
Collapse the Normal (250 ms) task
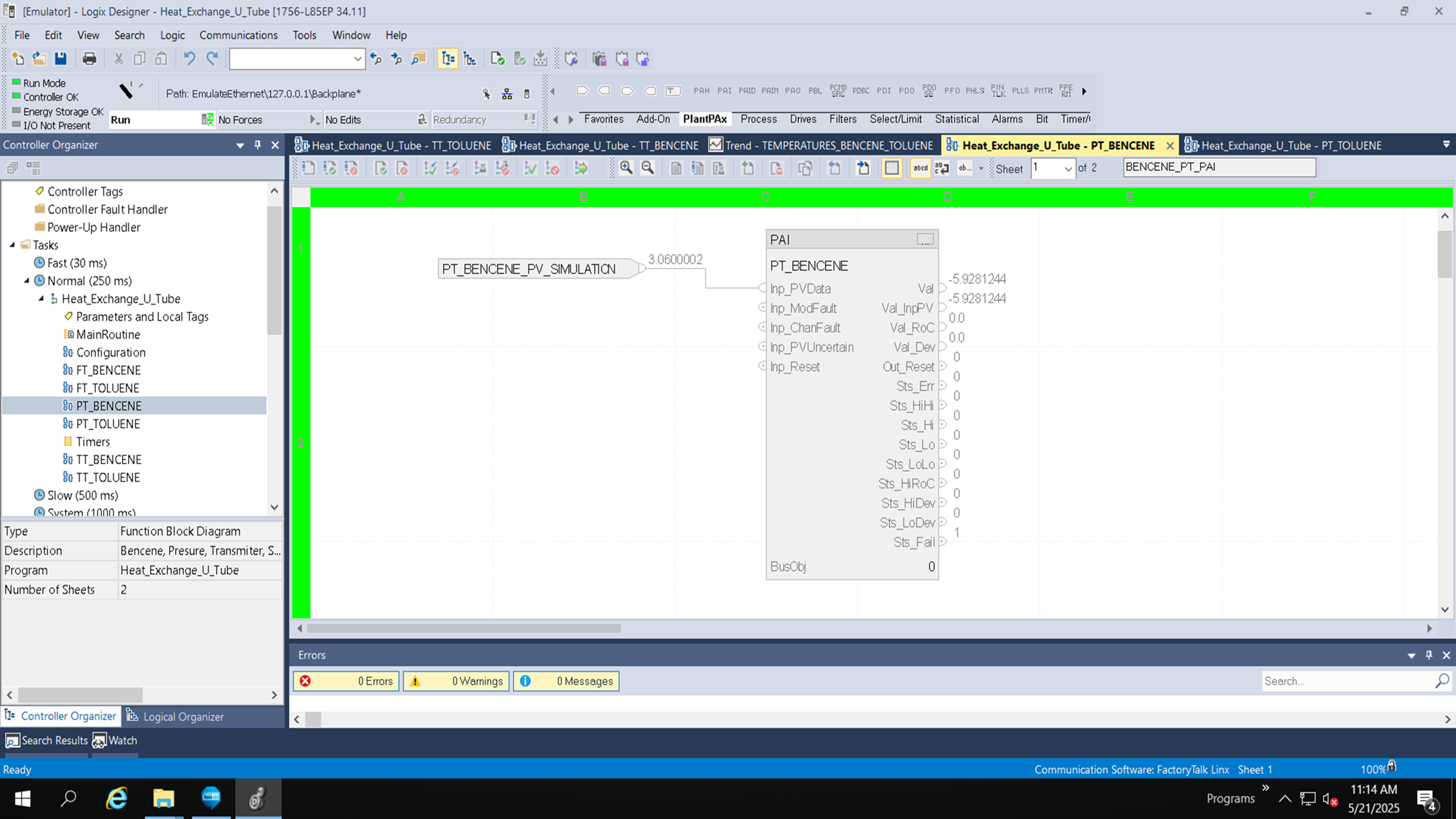click(x=27, y=280)
